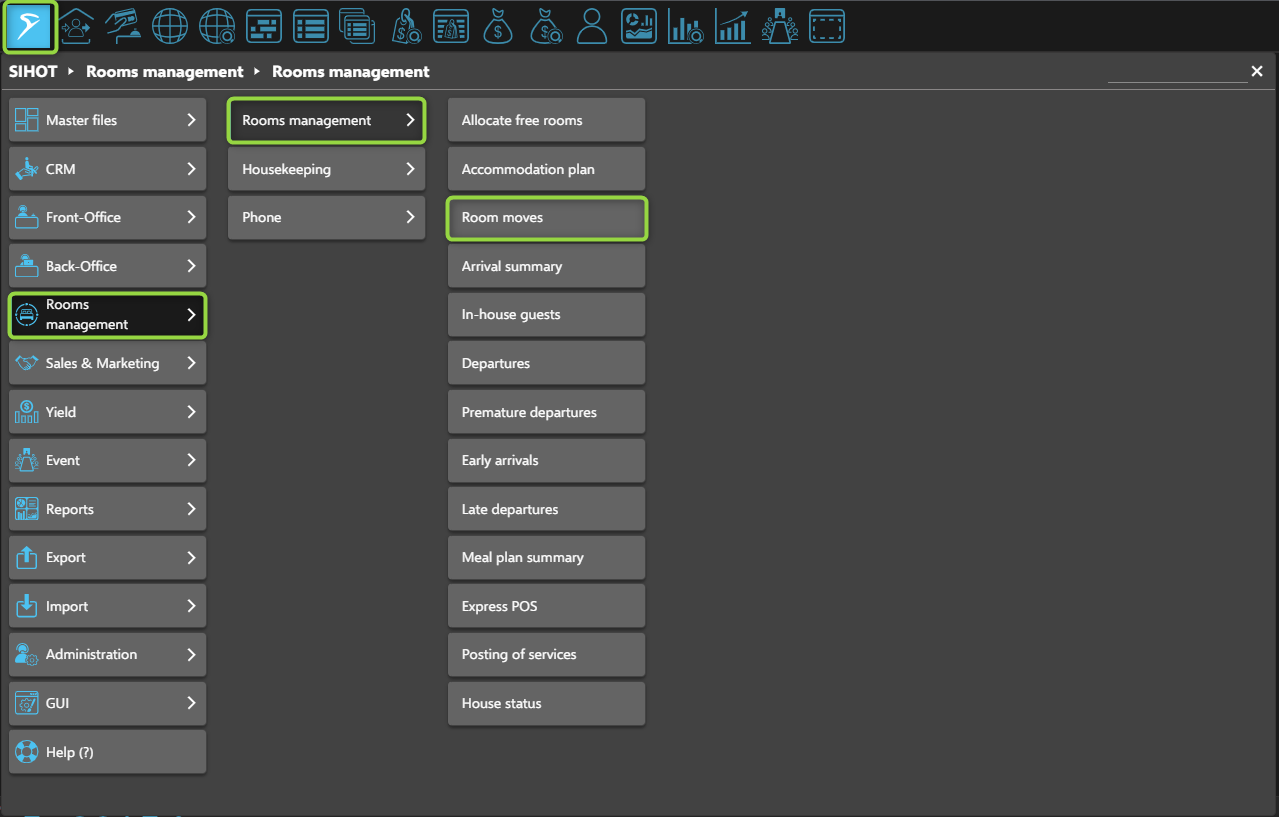Close the menu panel with X
Screen dimensions: 1279x817
(x=1257, y=72)
